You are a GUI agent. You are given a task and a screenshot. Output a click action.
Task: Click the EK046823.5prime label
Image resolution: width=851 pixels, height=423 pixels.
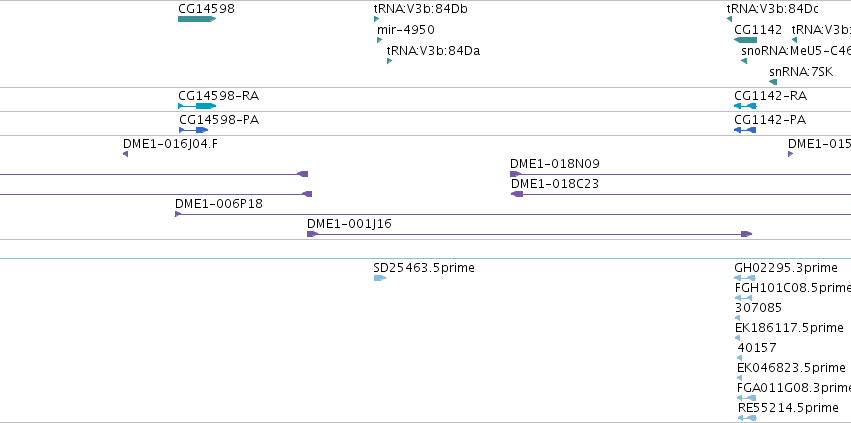tap(791, 368)
